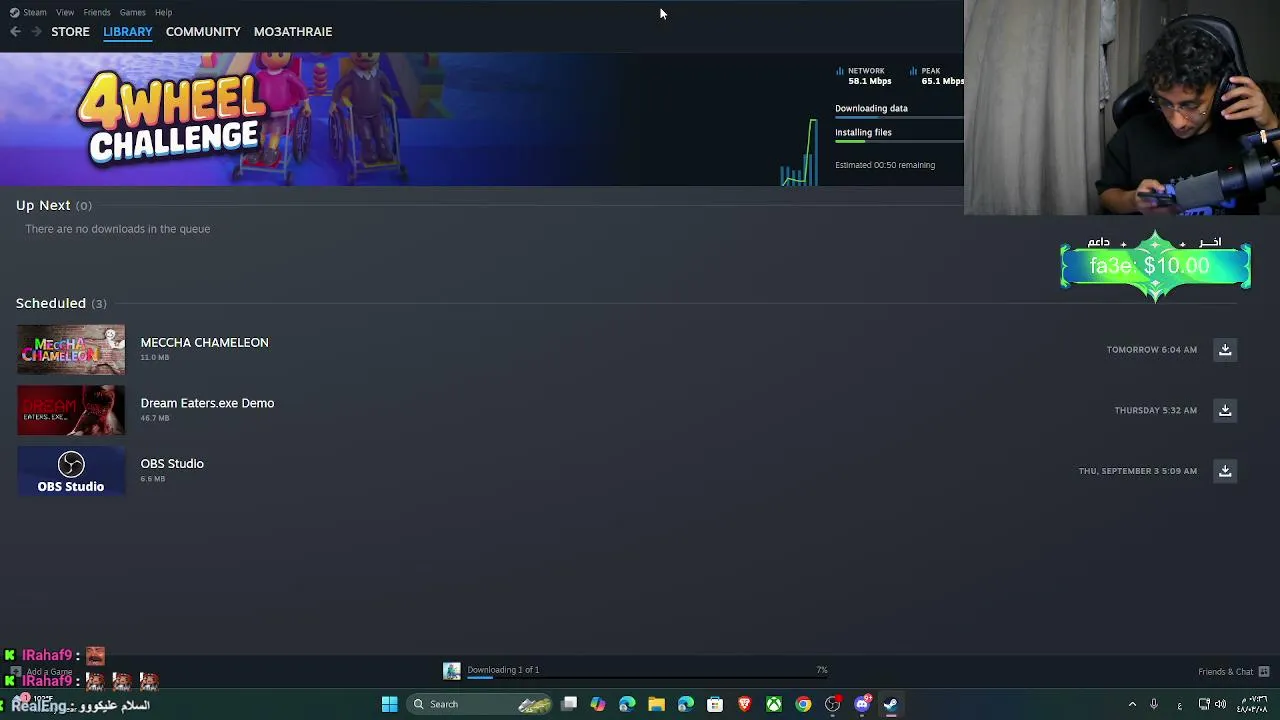Click the 'Downloading 1 of 1' status

pyautogui.click(x=503, y=670)
